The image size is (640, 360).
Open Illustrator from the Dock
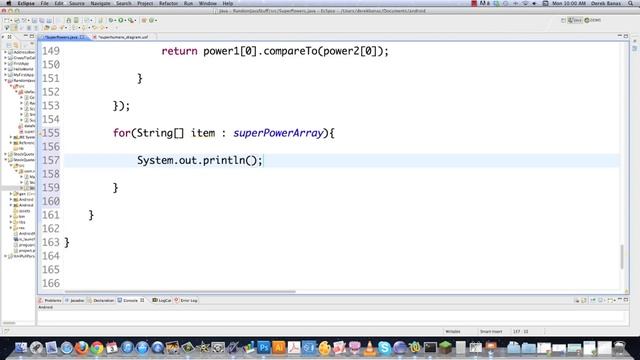click(x=279, y=348)
